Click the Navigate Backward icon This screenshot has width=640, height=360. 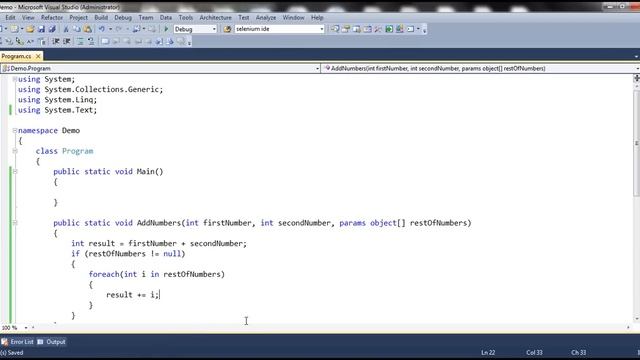point(136,29)
